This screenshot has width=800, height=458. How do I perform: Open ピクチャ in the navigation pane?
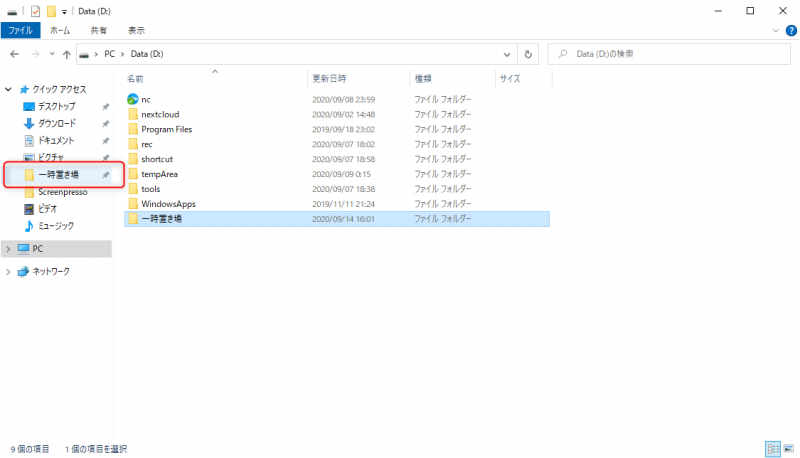coord(51,157)
